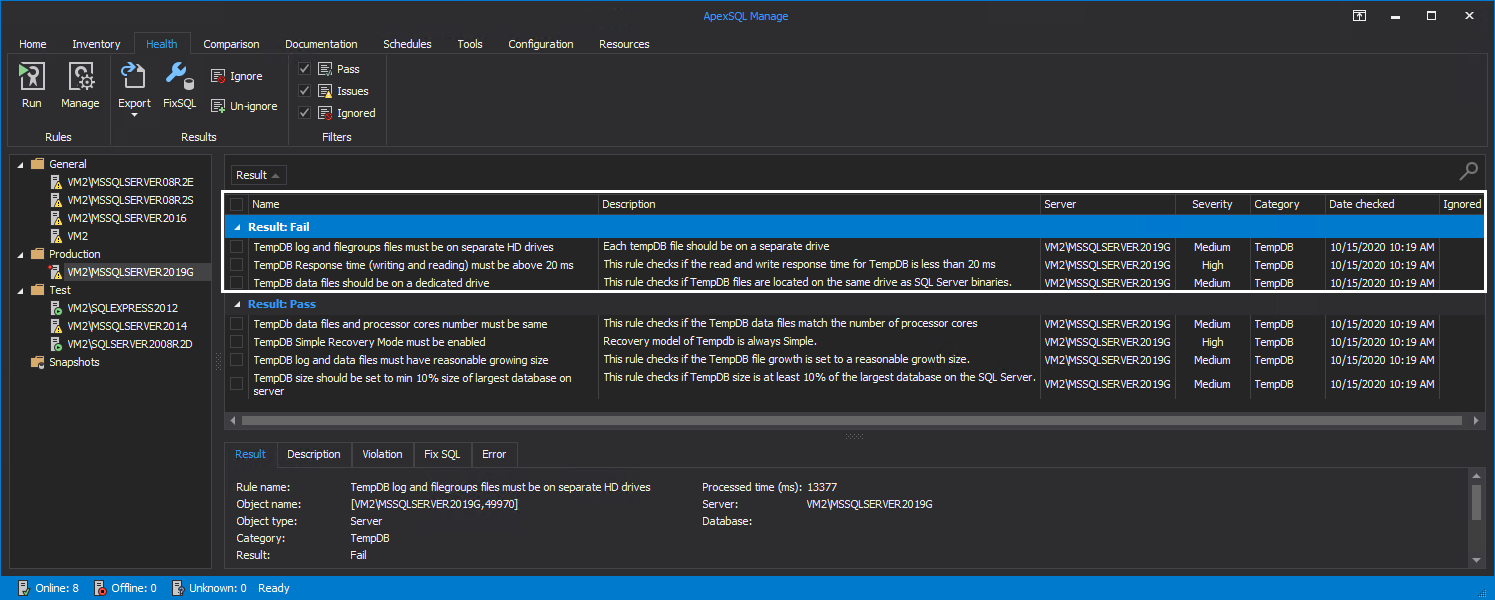Image resolution: width=1495 pixels, height=600 pixels.
Task: Click the Unknown servers status icon
Action: [x=178, y=588]
